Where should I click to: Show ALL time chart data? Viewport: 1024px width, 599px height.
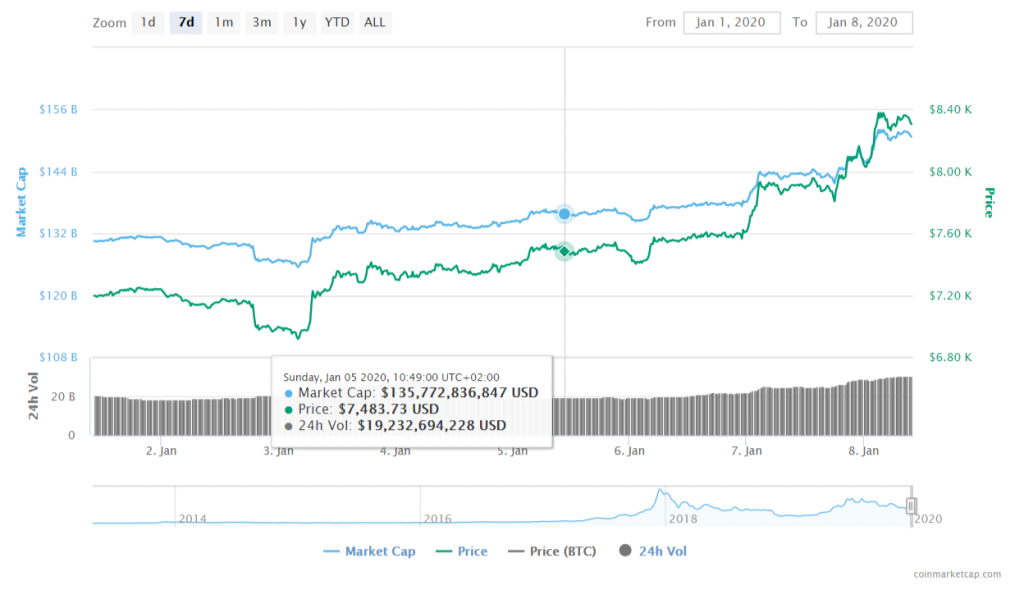pyautogui.click(x=375, y=22)
